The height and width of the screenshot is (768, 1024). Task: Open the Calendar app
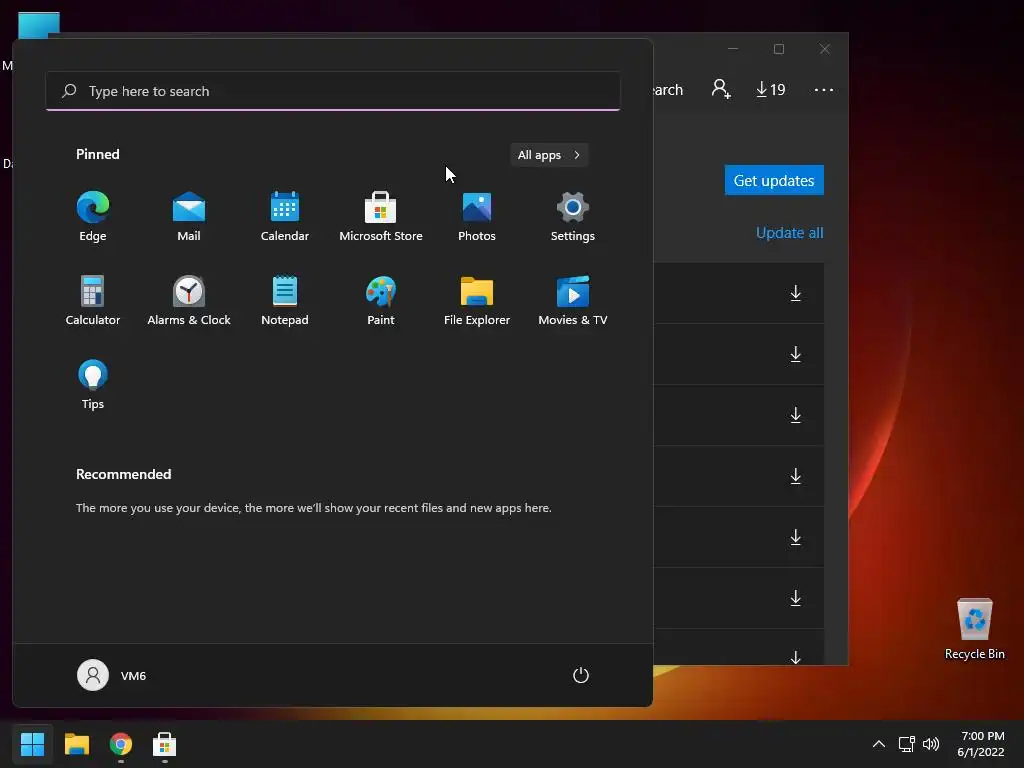coord(285,216)
